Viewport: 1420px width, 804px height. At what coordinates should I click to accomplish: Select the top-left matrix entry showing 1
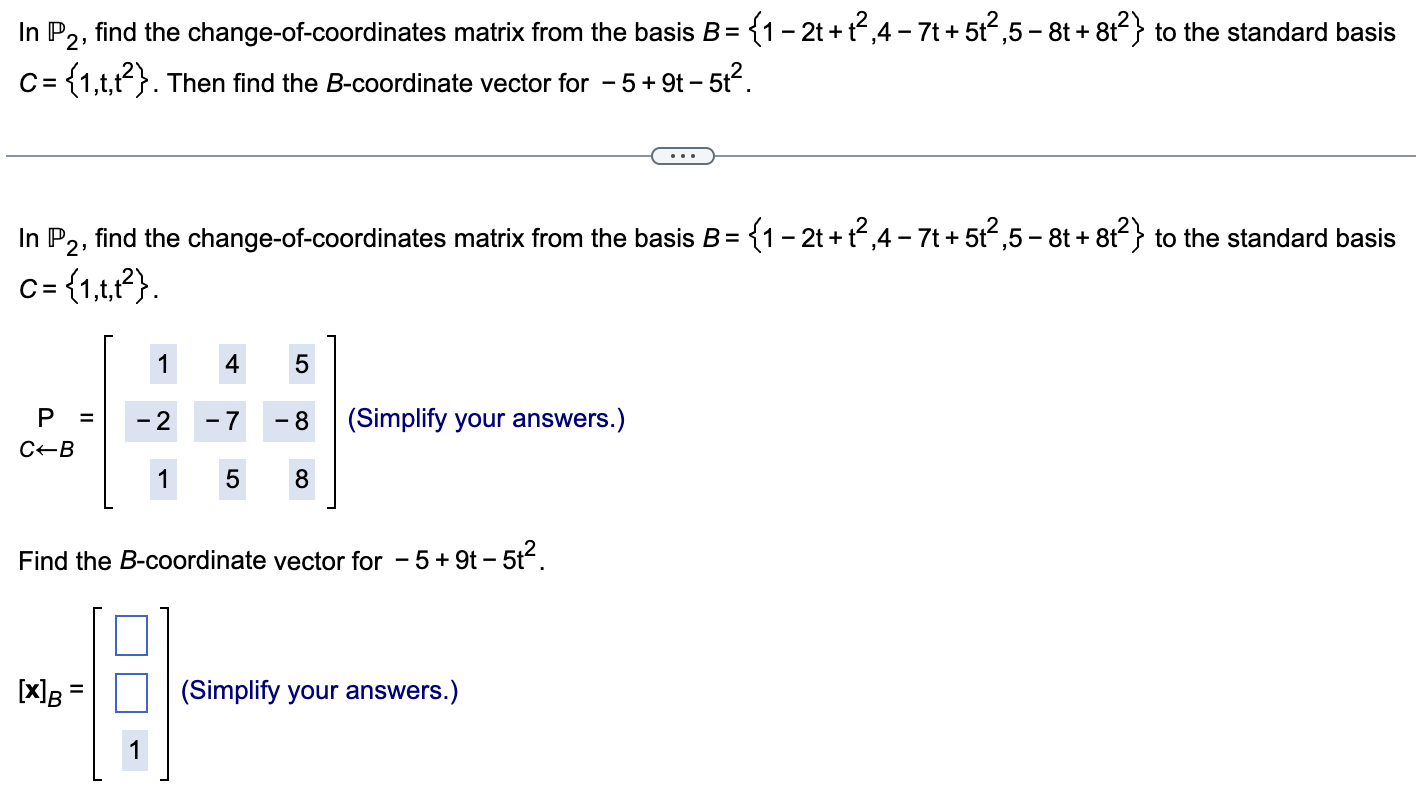tap(161, 364)
